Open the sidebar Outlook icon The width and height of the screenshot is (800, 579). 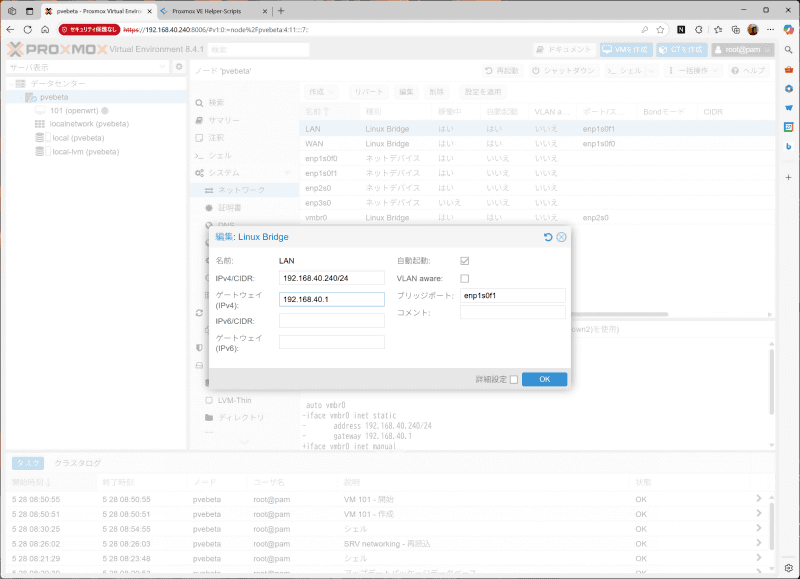tap(788, 127)
